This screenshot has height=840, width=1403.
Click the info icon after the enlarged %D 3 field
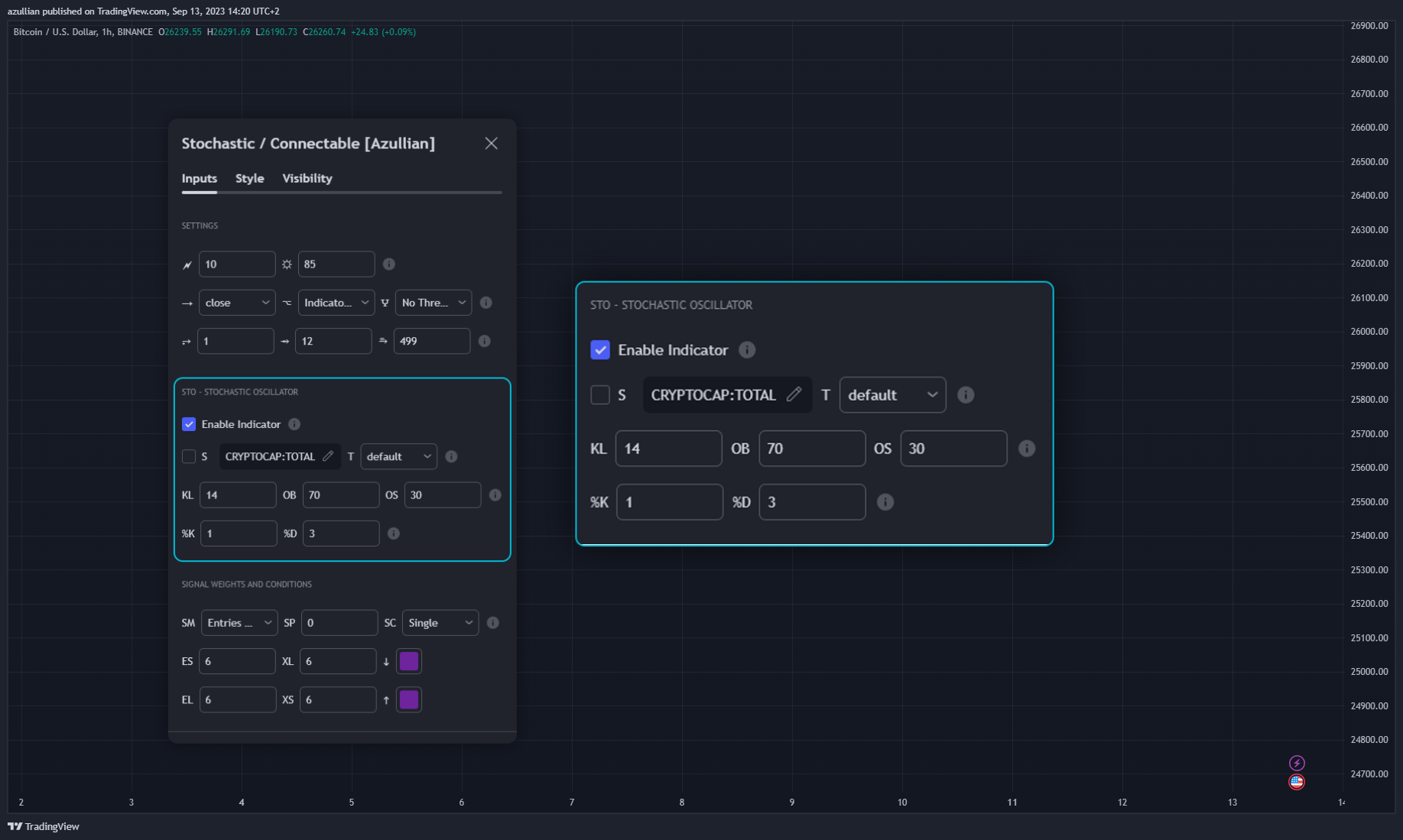885,502
